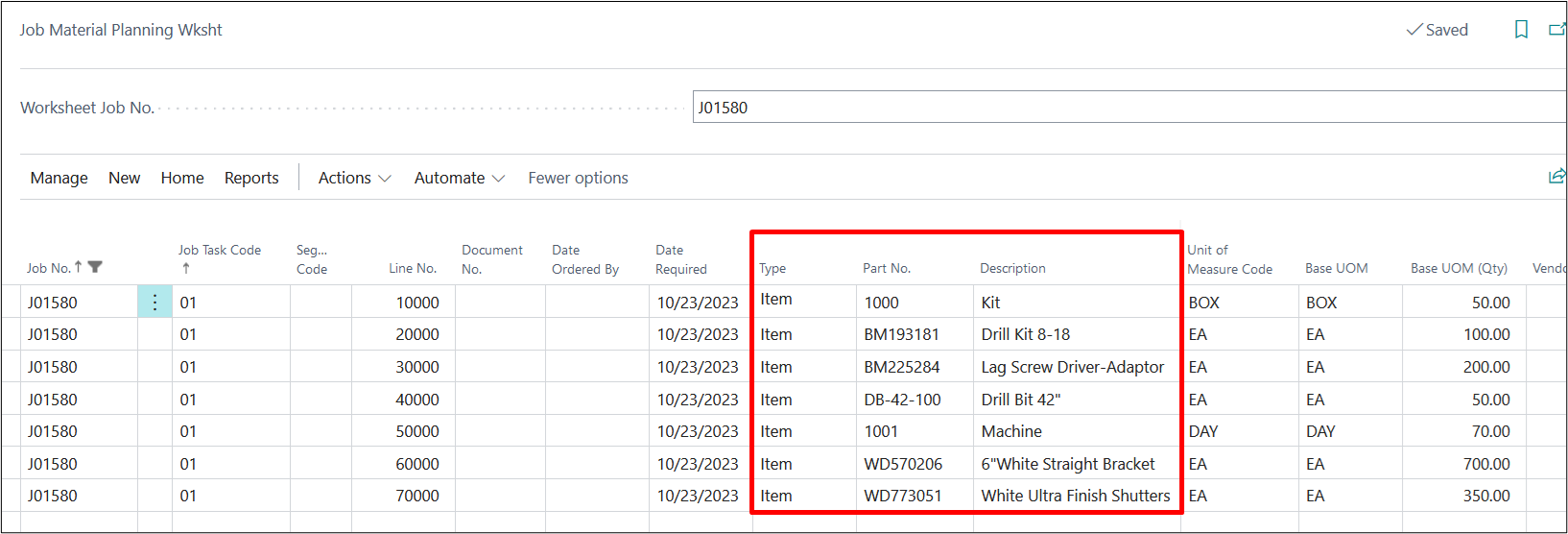Click the bookmark icon near Saved

pyautogui.click(x=1521, y=30)
